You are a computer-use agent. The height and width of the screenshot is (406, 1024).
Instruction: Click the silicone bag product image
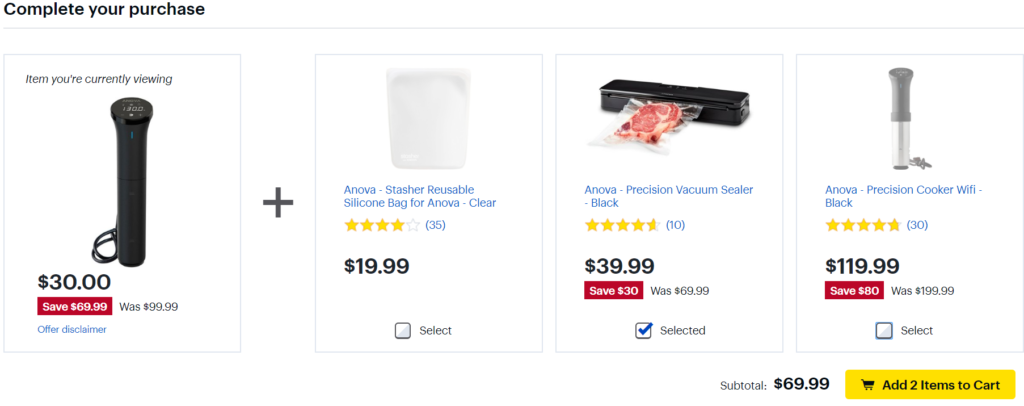pos(429,119)
